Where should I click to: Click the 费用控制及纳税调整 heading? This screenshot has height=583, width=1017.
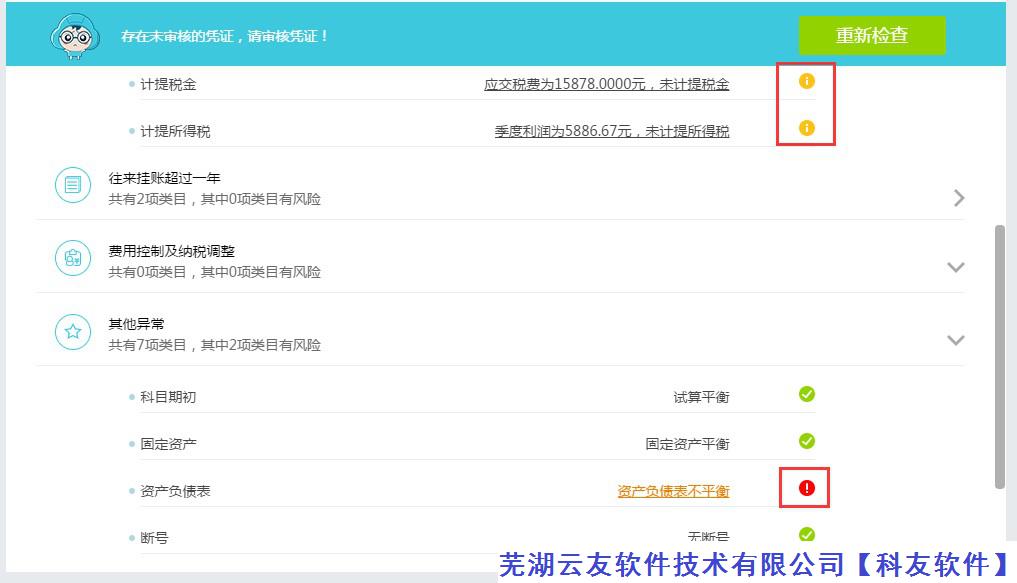coord(171,251)
